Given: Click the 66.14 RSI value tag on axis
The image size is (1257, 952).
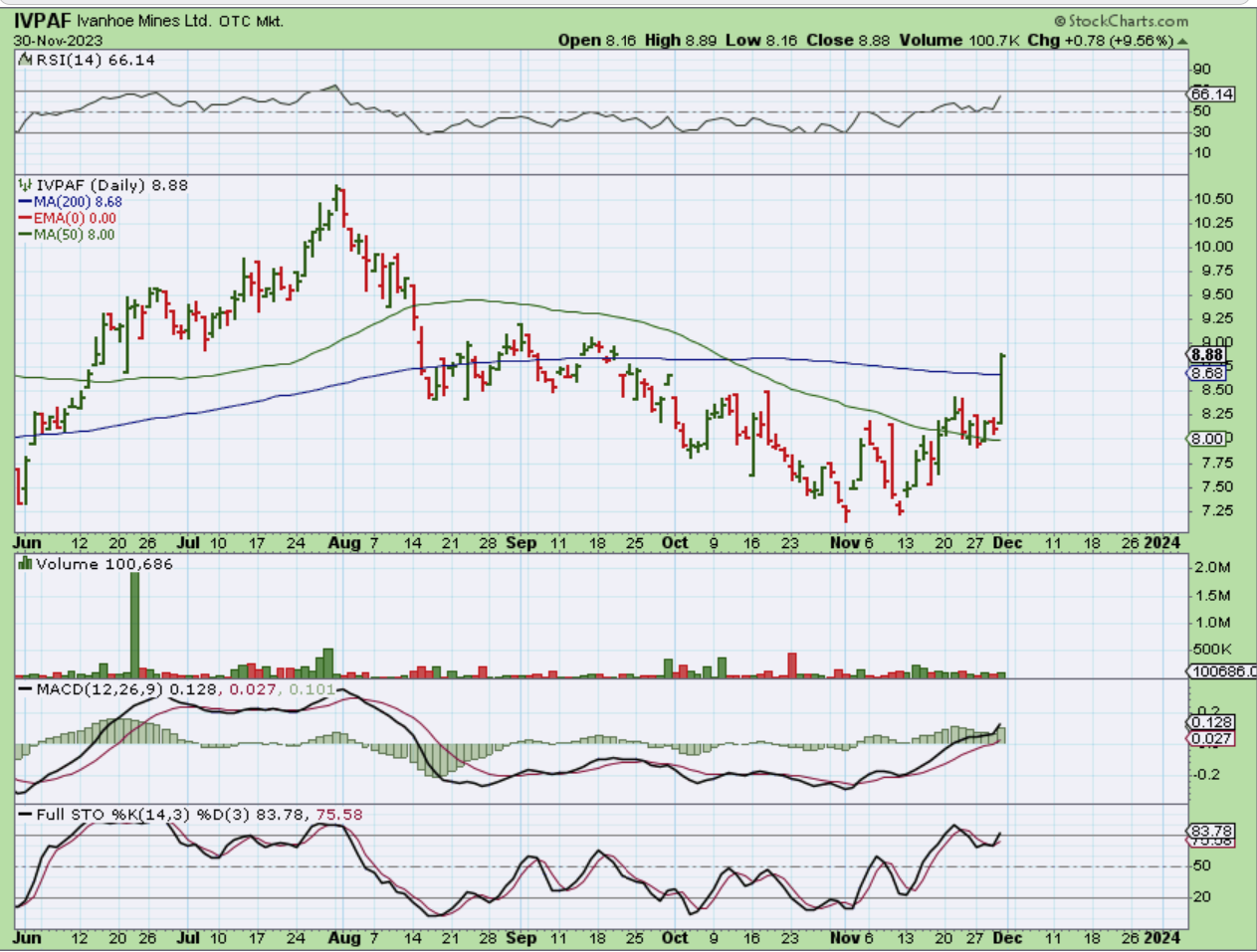Looking at the screenshot, I should [1212, 94].
